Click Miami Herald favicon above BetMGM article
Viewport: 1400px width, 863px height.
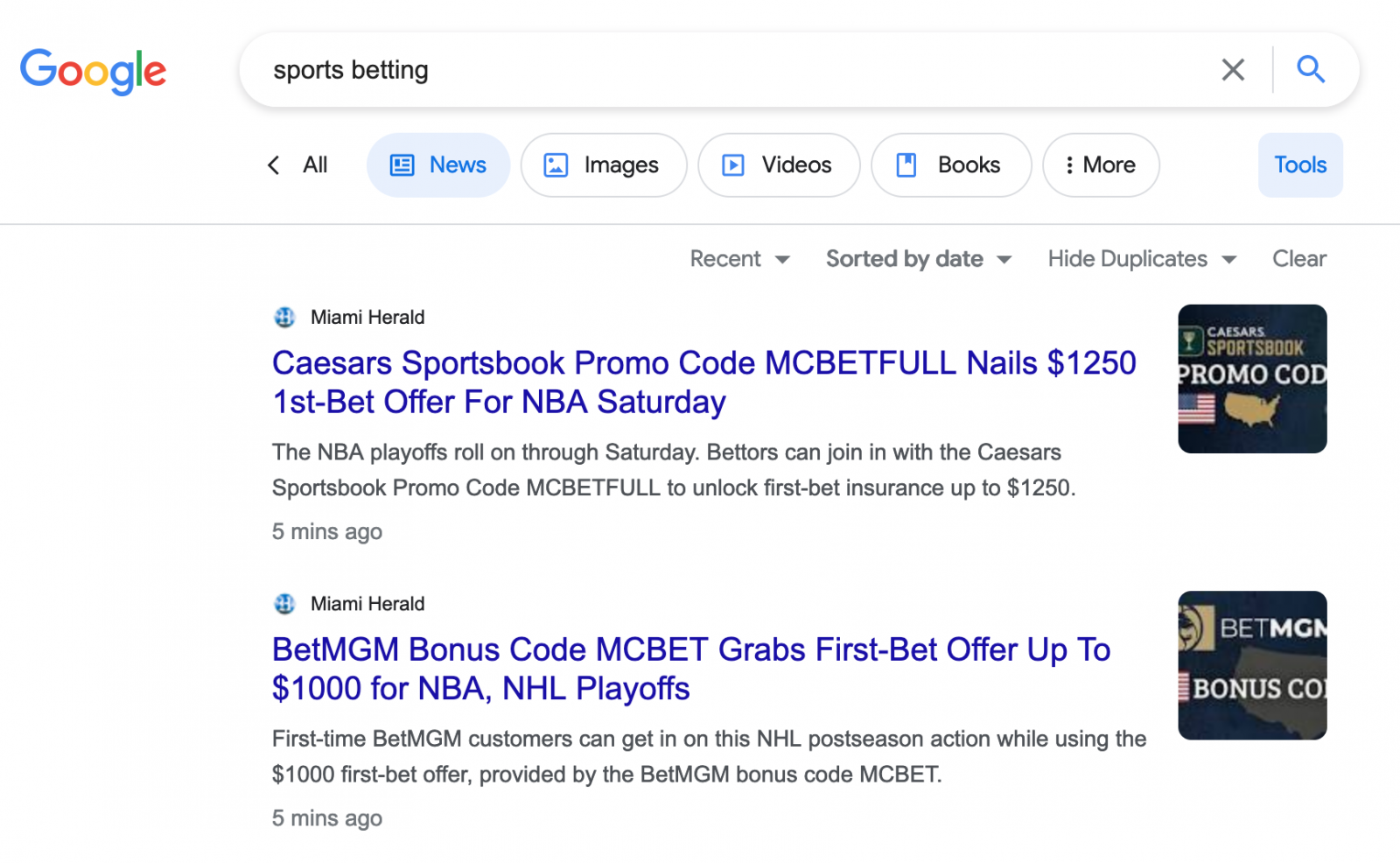pyautogui.click(x=284, y=604)
